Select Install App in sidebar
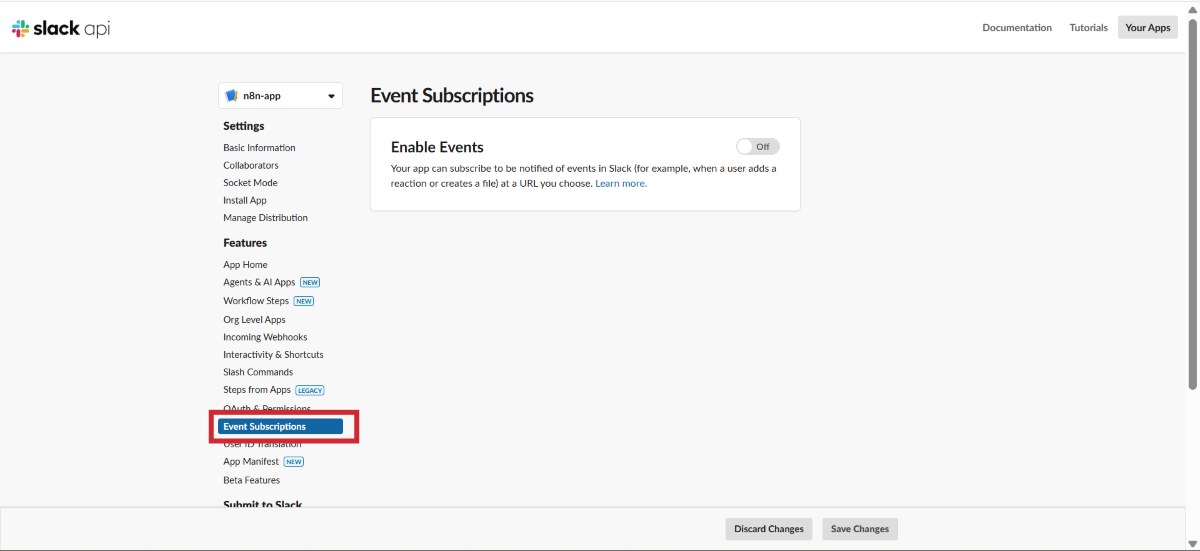The image size is (1200, 551). (245, 200)
